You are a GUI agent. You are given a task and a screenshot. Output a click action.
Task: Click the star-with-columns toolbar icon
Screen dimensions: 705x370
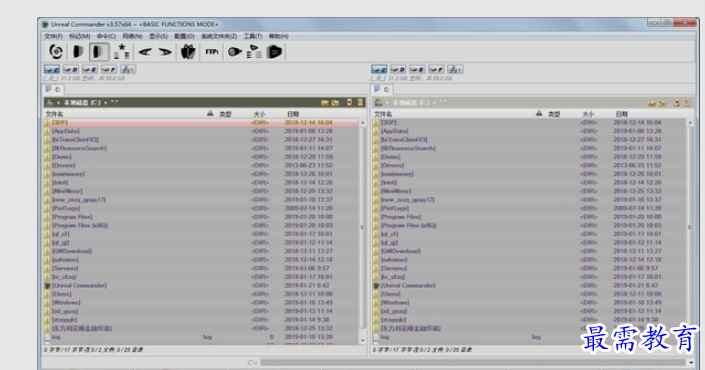pos(121,52)
